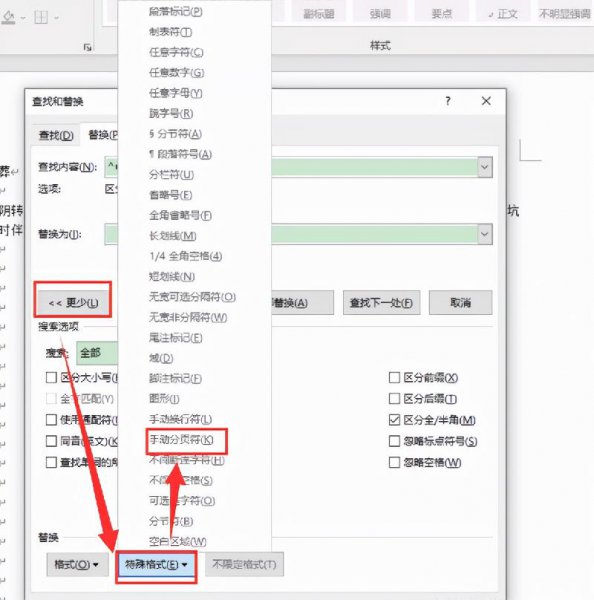The image size is (594, 600).
Task: Toggle the 区分大小写 checkbox
Action: click(51, 378)
